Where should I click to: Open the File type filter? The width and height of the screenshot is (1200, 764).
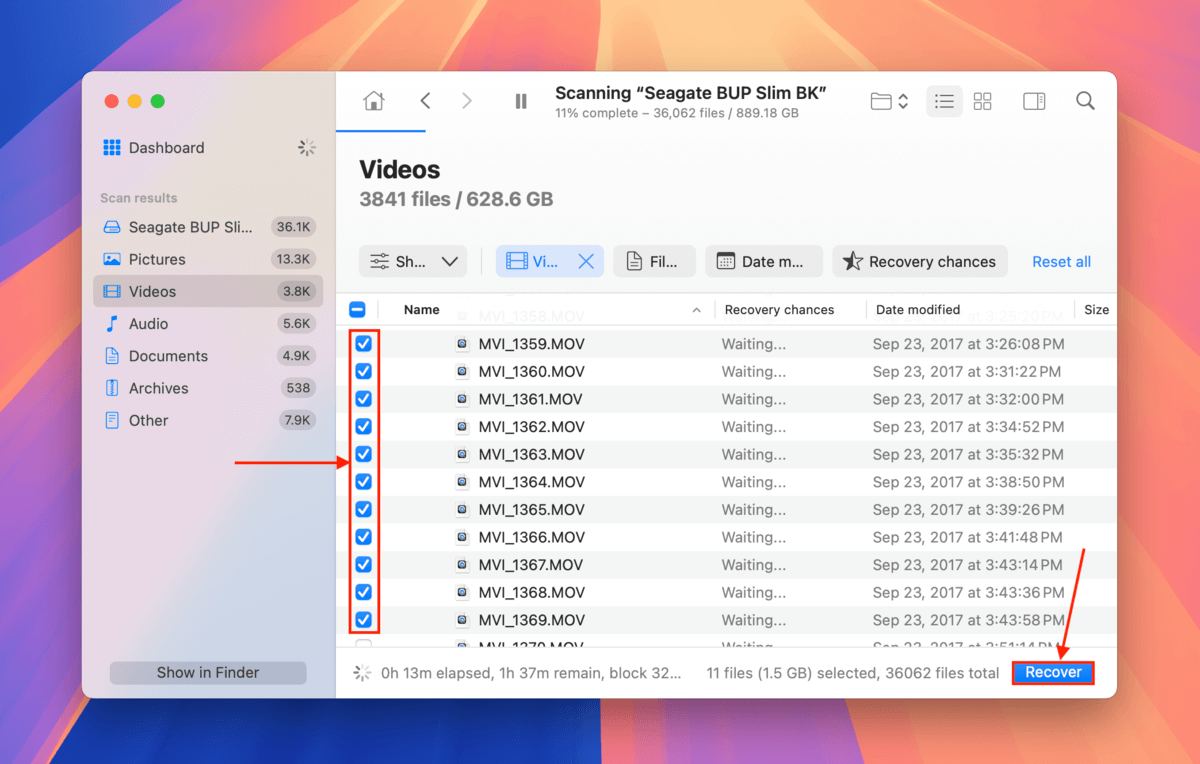click(654, 262)
